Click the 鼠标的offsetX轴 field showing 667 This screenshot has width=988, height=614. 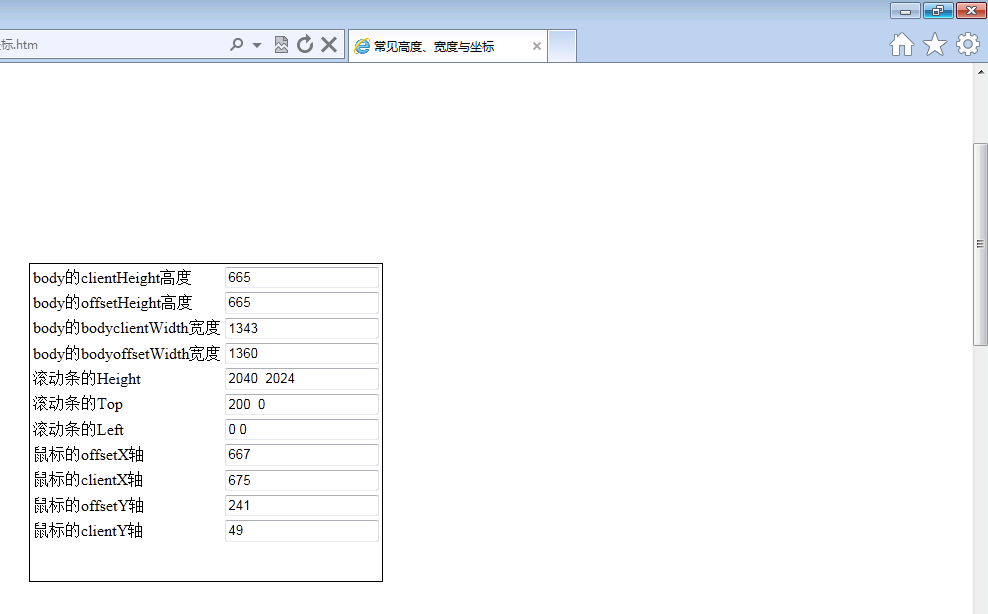coord(302,455)
